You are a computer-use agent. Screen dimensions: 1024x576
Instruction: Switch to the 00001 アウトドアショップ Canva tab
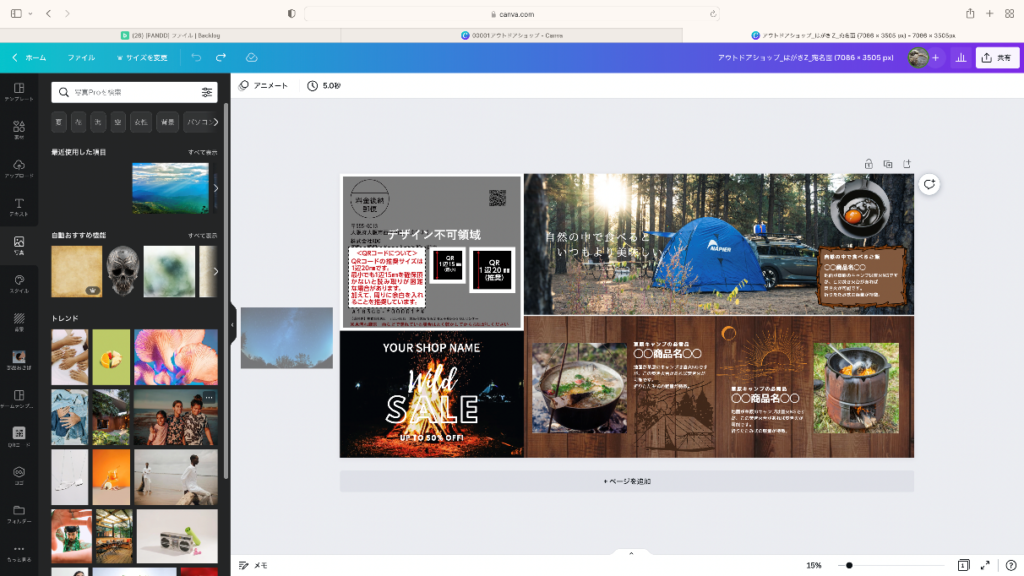pyautogui.click(x=512, y=35)
